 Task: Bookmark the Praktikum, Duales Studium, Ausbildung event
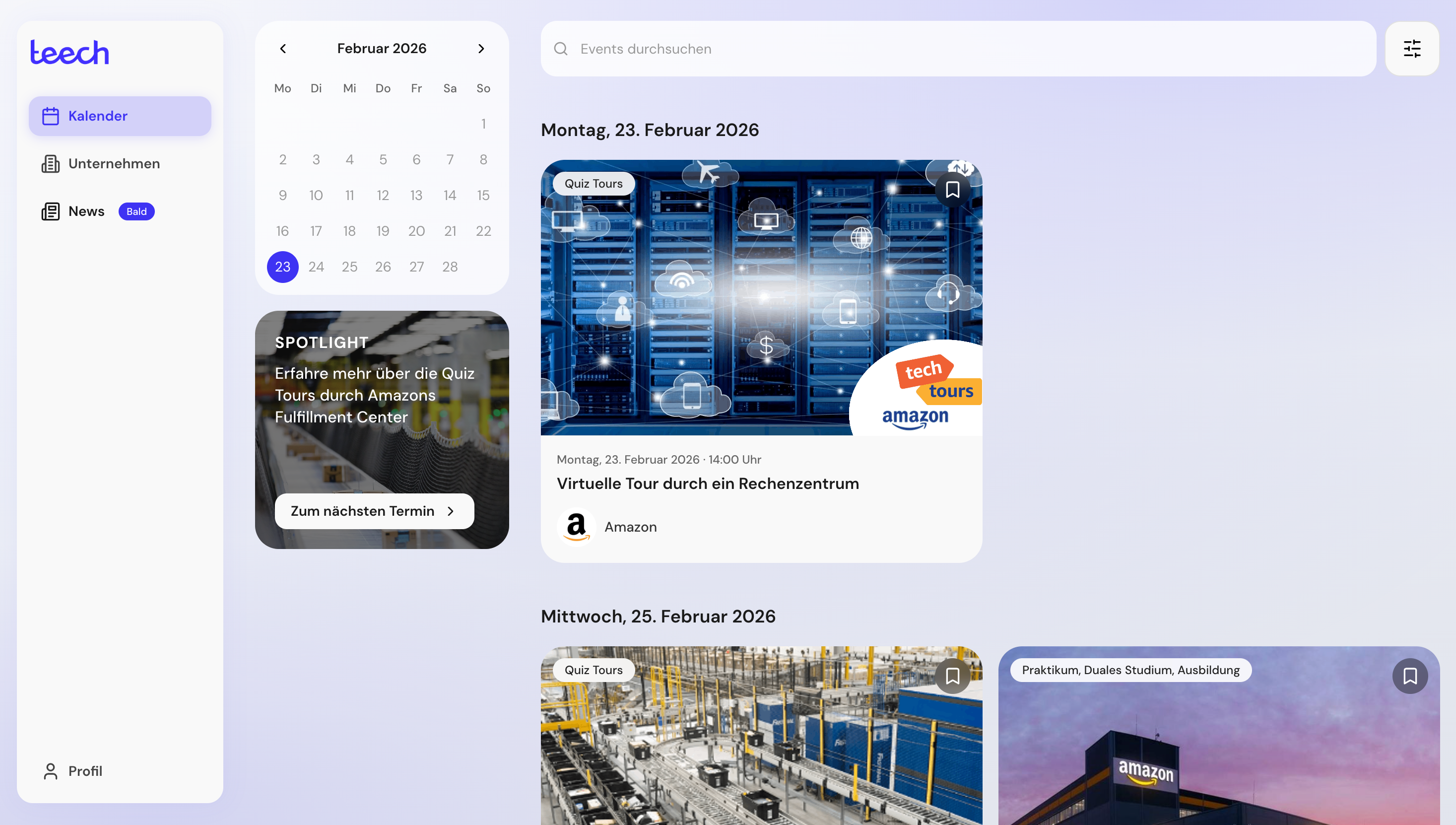1409,676
